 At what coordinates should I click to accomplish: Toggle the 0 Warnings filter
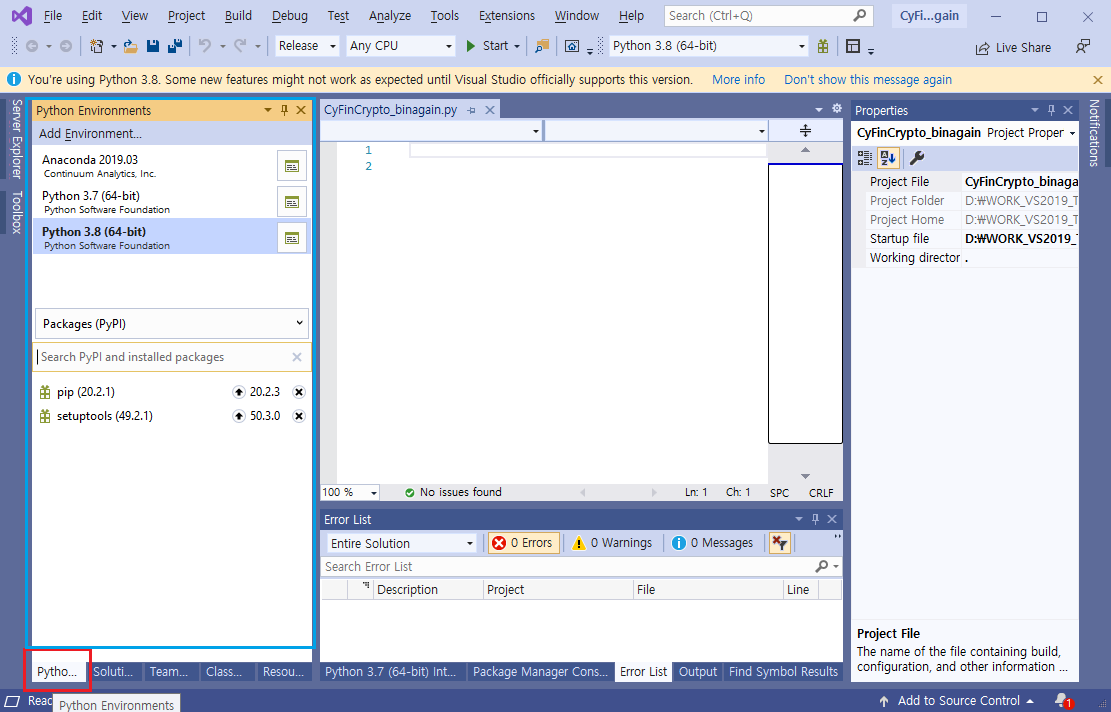click(x=612, y=543)
